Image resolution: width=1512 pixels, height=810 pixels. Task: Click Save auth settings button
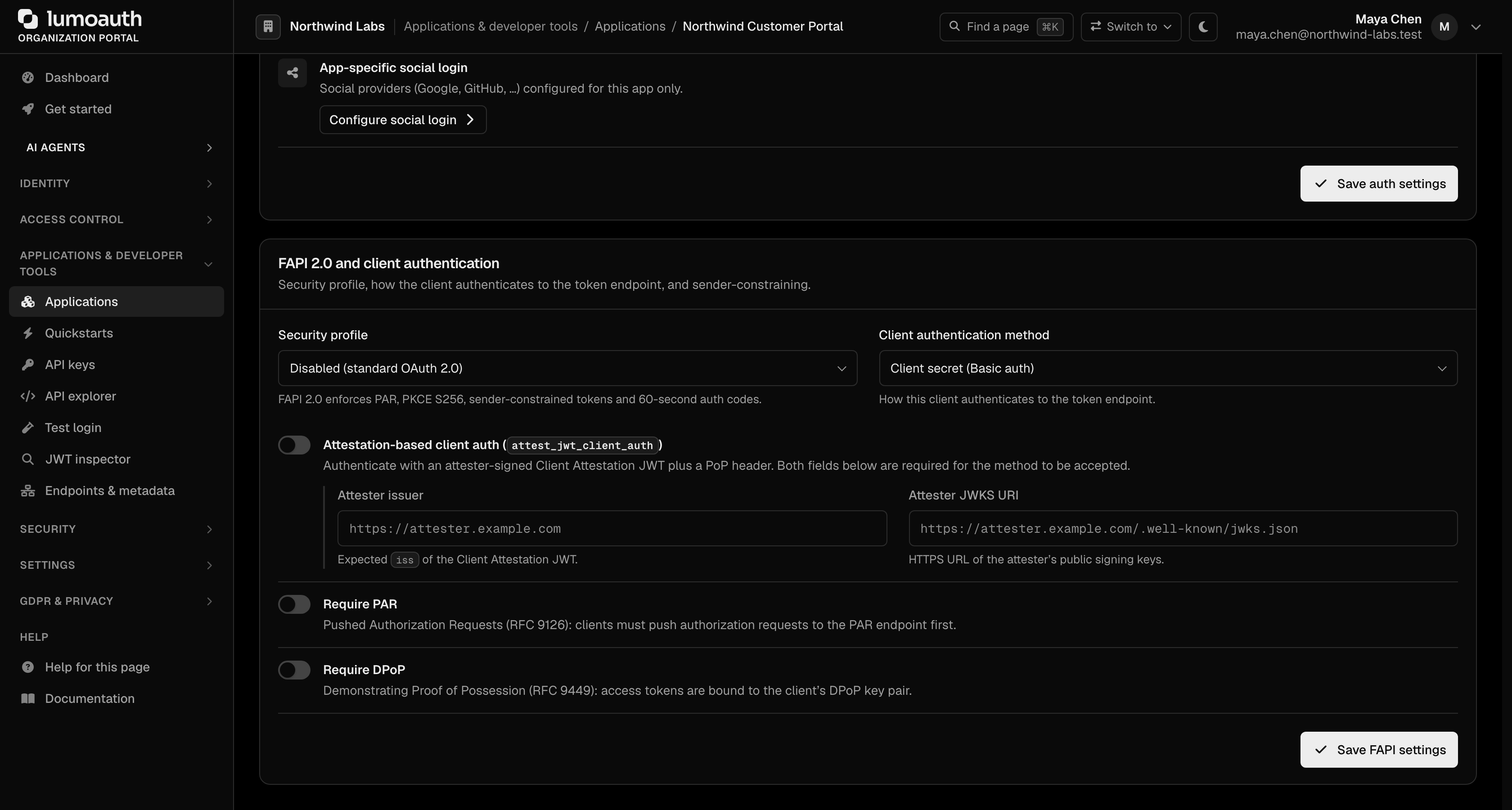[1379, 184]
